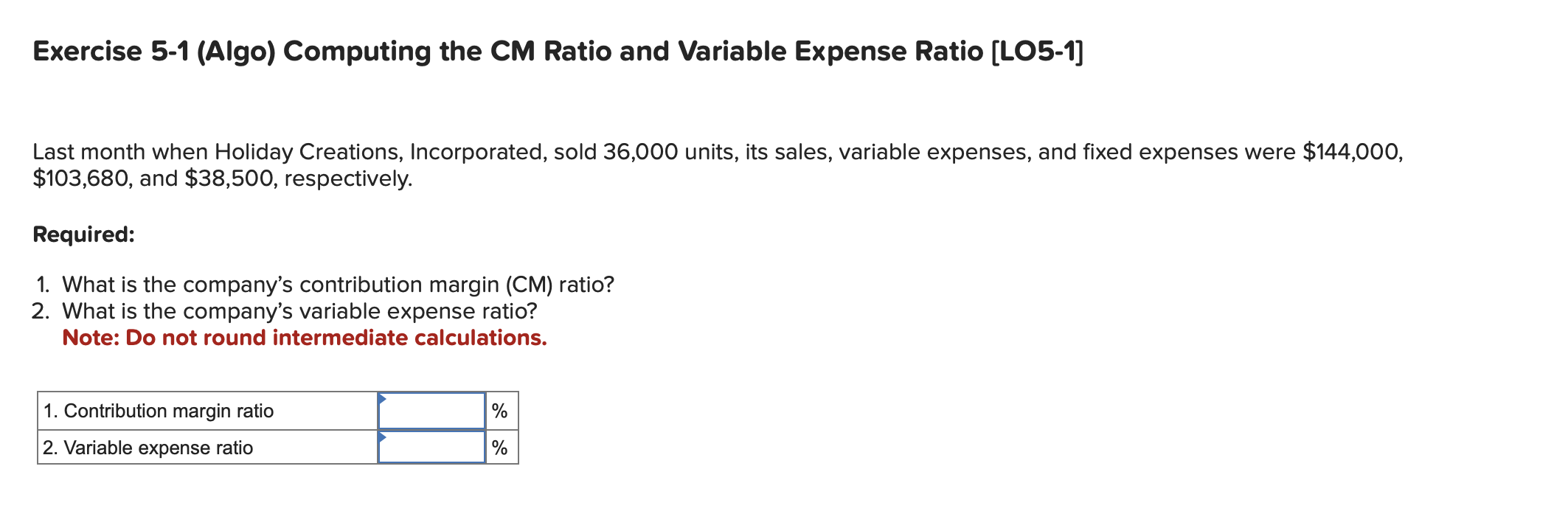Click the blue flag marker on contribution margin row

point(384,400)
